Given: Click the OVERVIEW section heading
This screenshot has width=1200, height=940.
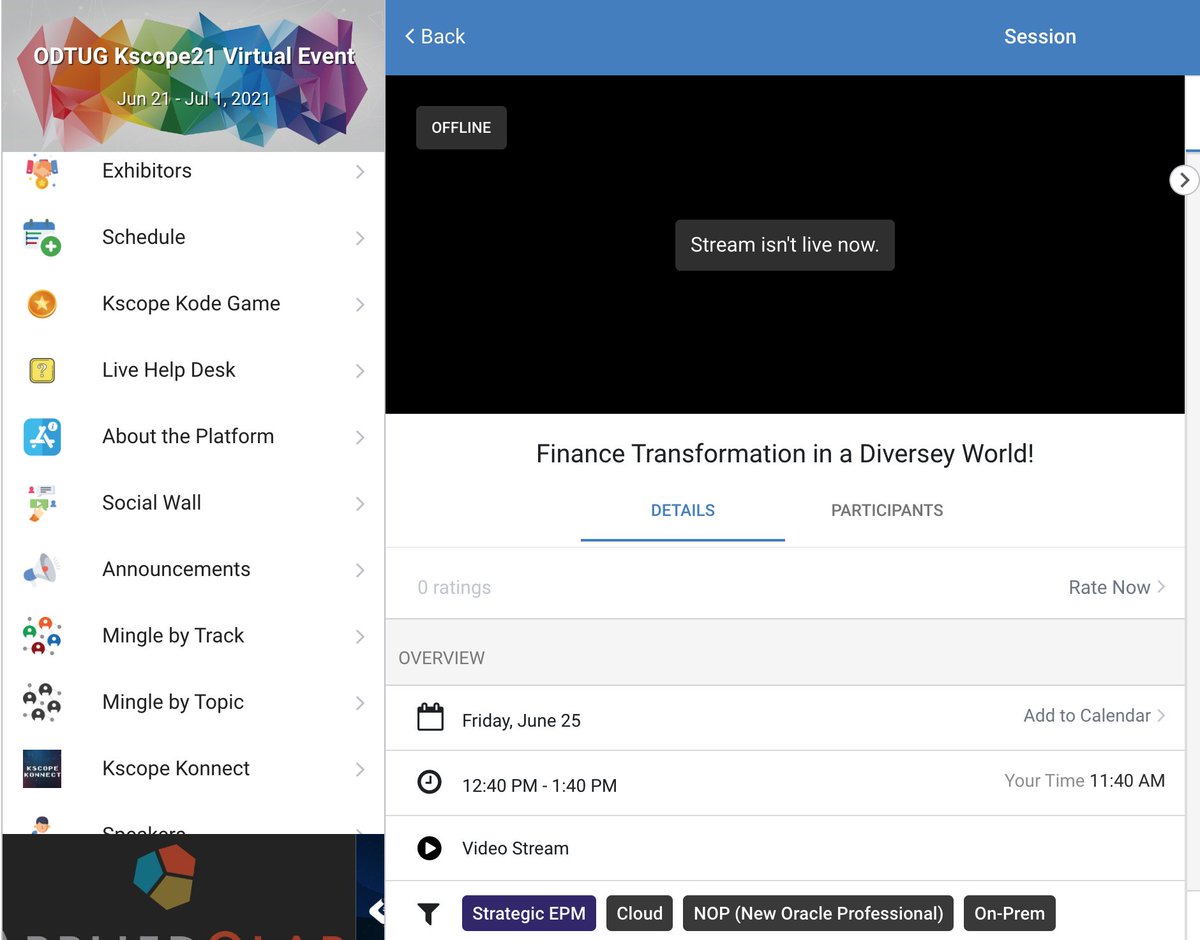Looking at the screenshot, I should (441, 658).
